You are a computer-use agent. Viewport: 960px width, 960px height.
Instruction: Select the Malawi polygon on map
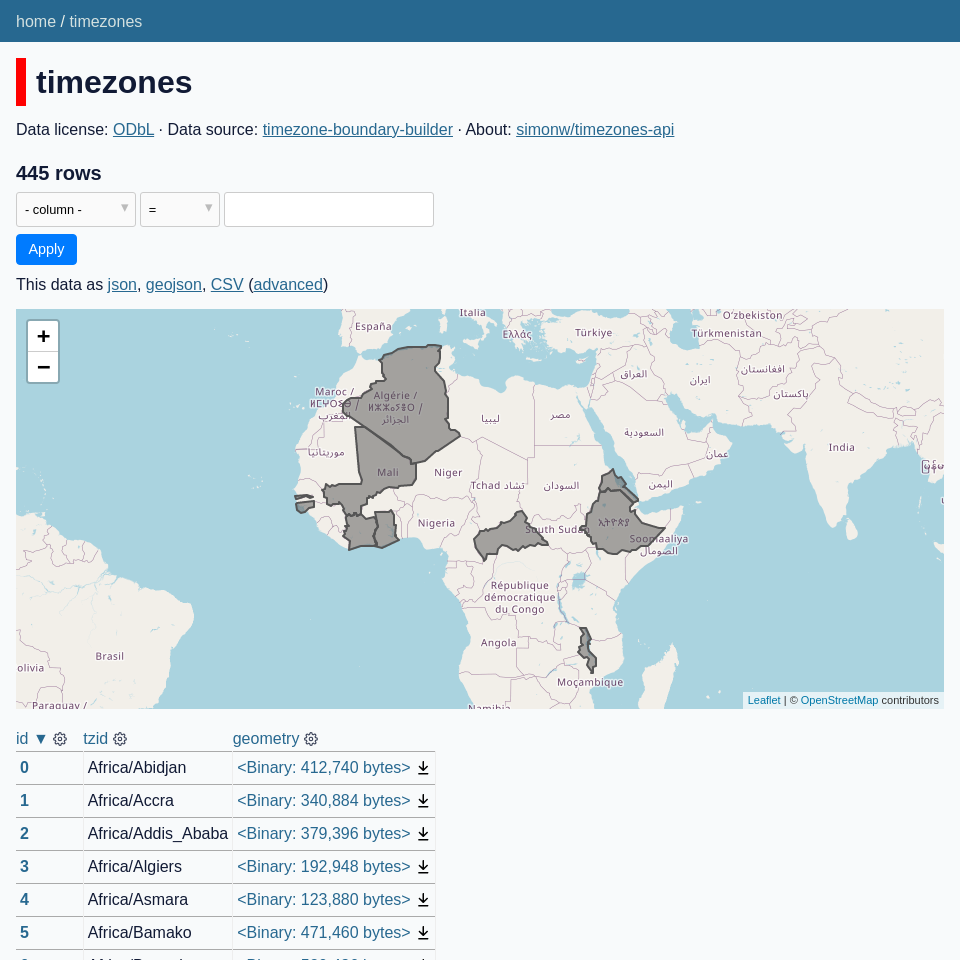(587, 650)
